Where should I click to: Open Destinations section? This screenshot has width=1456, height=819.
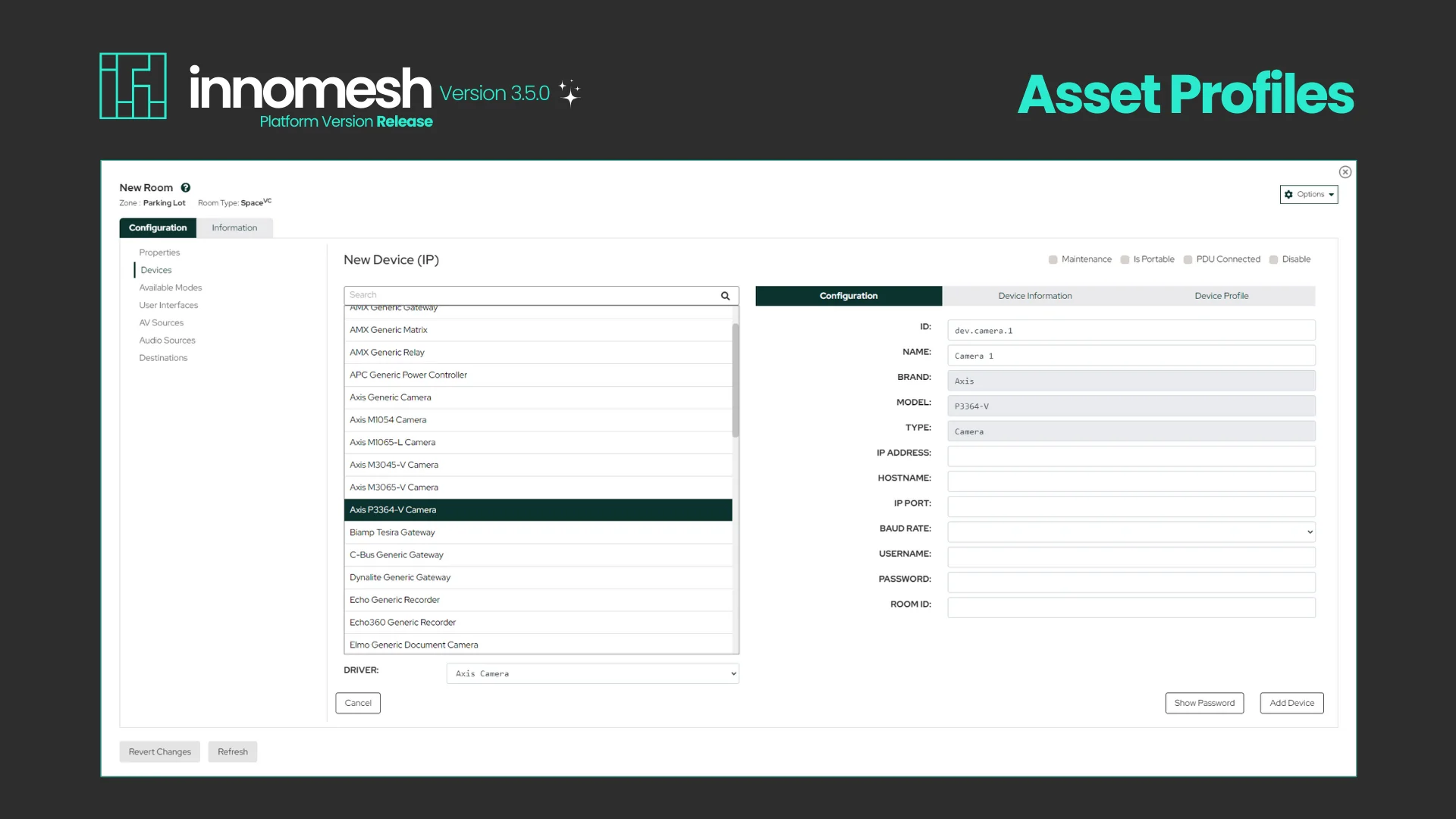[x=163, y=358]
